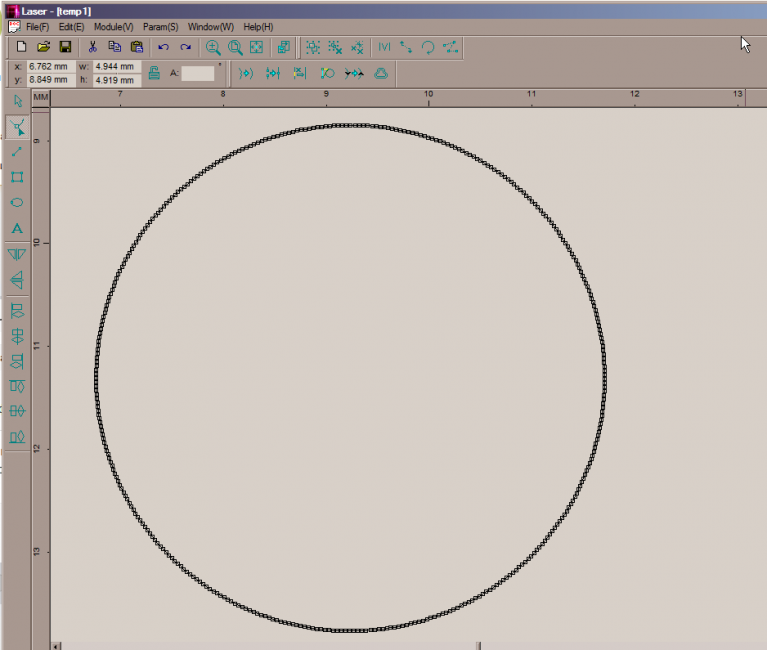767x650 pixels.
Task: Select the ellipse drawing tool
Action: point(17,203)
